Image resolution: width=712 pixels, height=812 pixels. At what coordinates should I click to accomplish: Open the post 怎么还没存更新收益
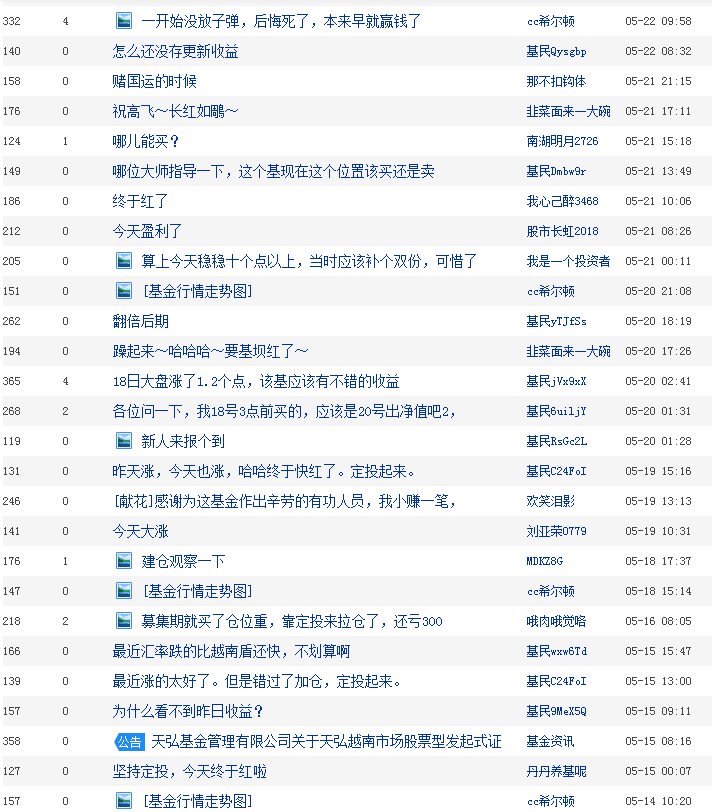pyautogui.click(x=176, y=51)
